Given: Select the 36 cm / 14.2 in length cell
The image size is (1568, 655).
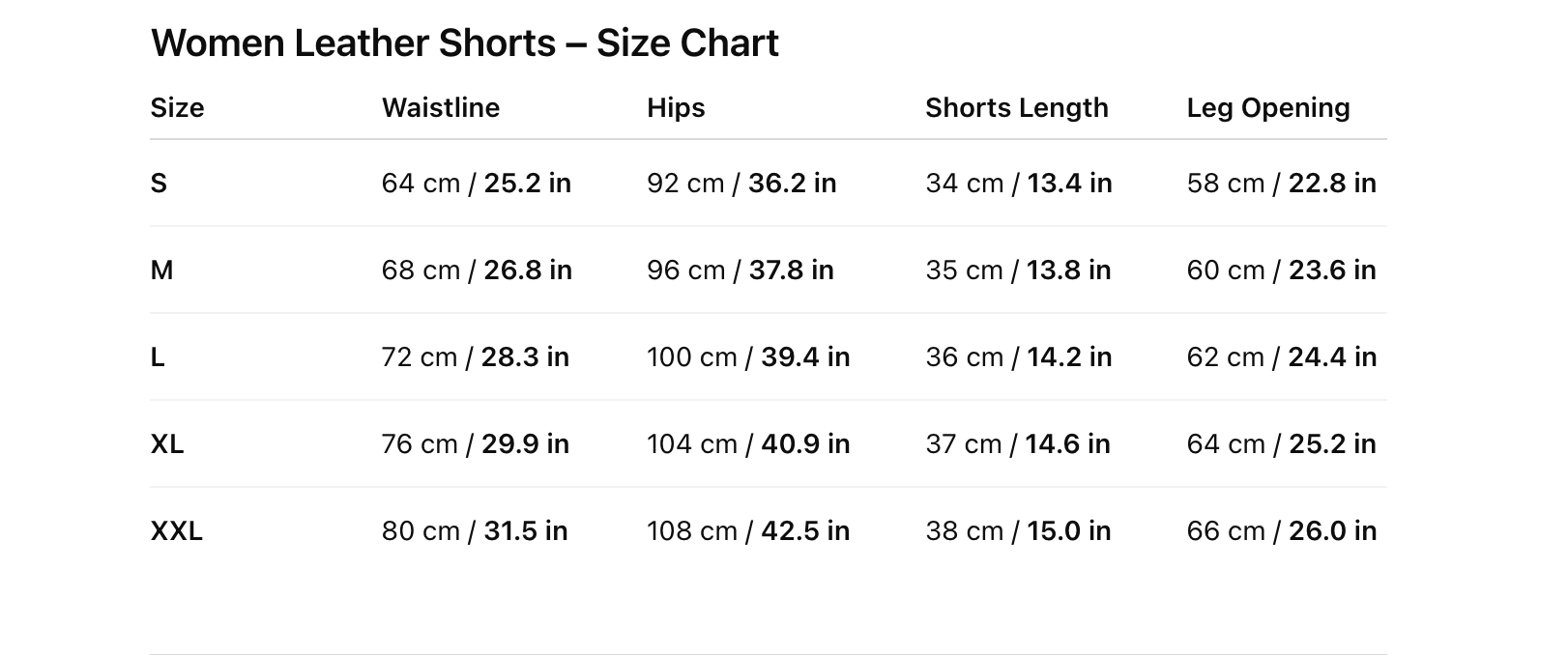Looking at the screenshot, I should click(1018, 357).
